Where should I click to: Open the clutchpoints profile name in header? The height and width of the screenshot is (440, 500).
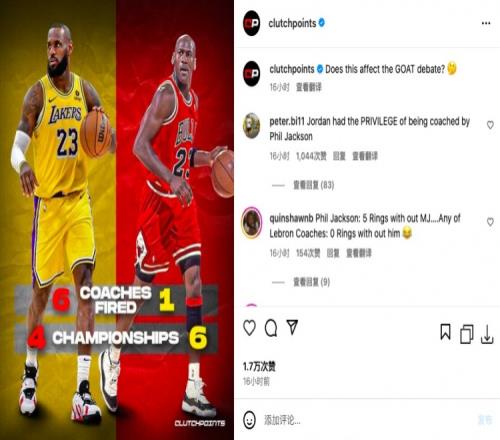(292, 23)
